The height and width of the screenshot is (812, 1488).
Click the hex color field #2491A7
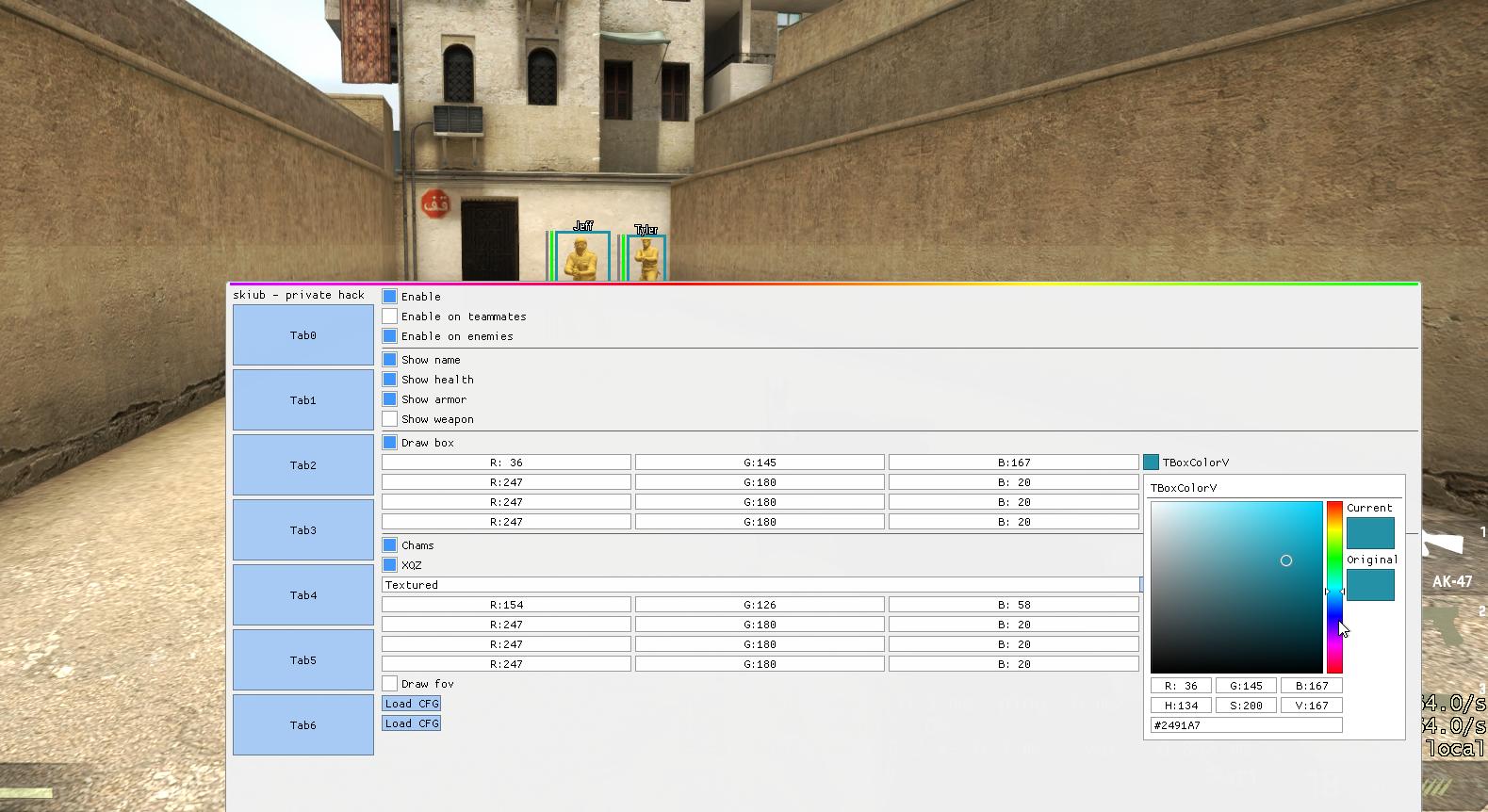point(1246,725)
